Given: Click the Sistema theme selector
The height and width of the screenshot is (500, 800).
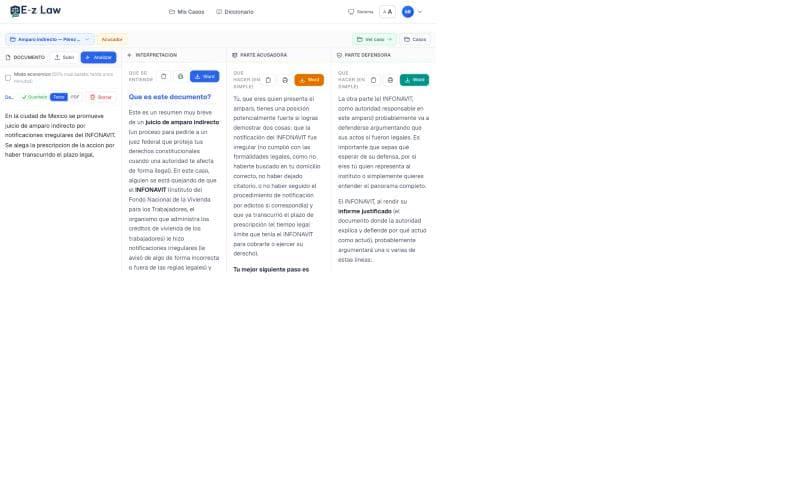Looking at the screenshot, I should click(x=360, y=12).
